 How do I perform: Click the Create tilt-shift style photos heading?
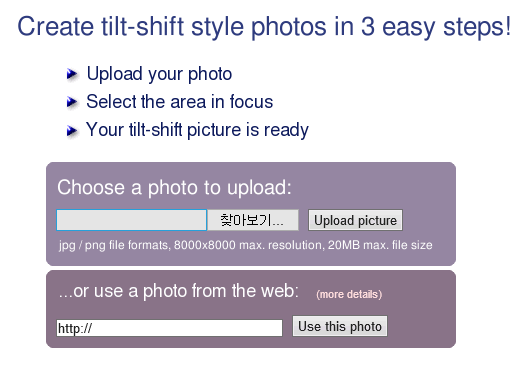click(264, 26)
